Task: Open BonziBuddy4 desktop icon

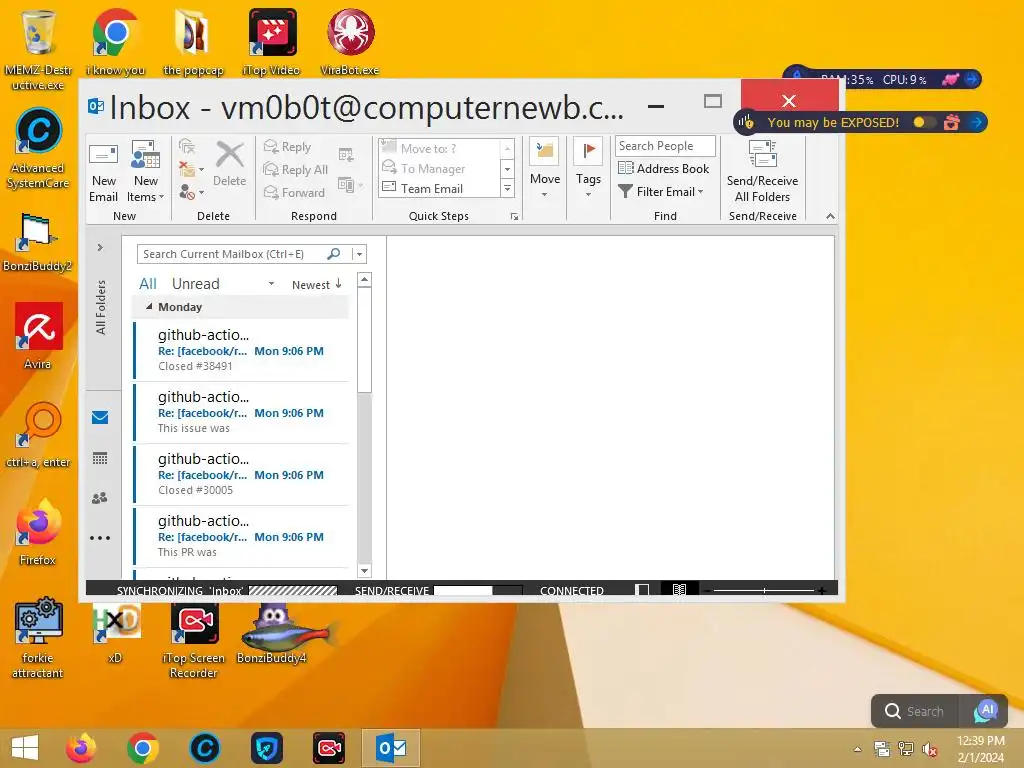Action: 272,633
